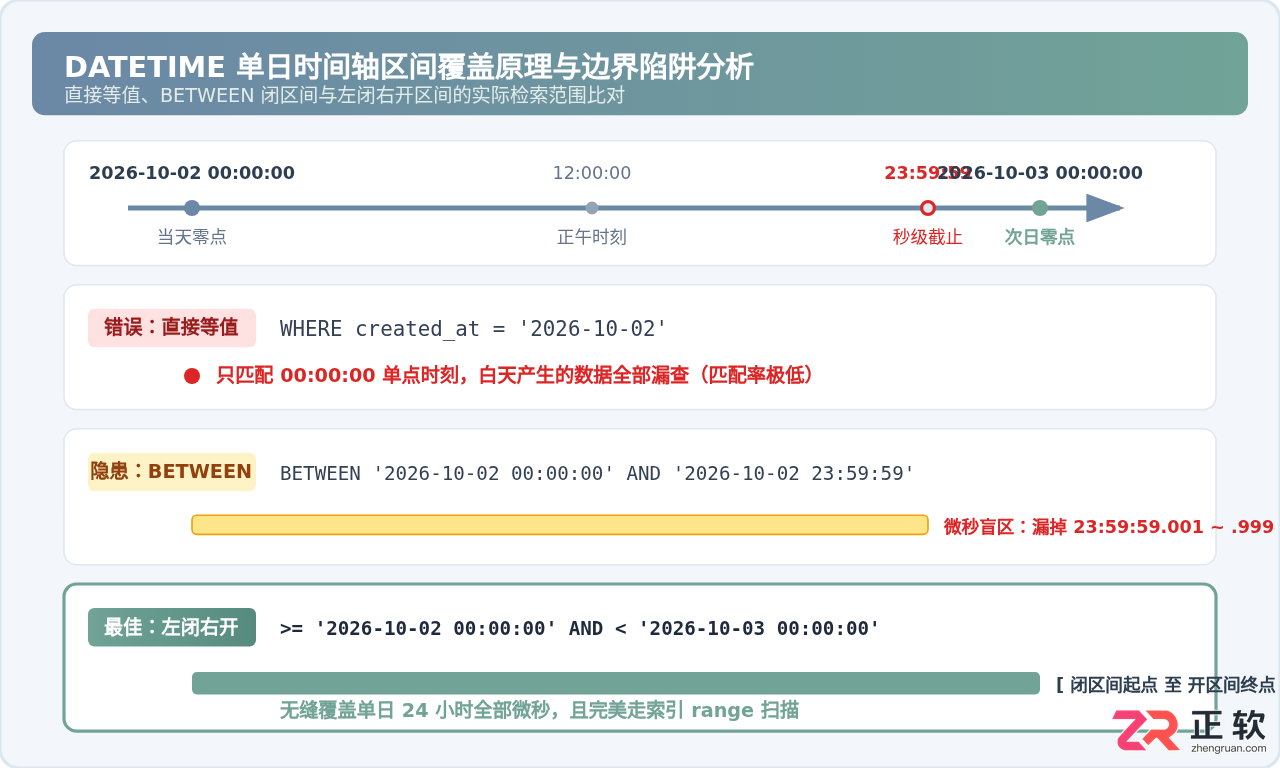Click the 正软 ZR logo icon
Image resolution: width=1280 pixels, height=768 pixels.
1146,730
